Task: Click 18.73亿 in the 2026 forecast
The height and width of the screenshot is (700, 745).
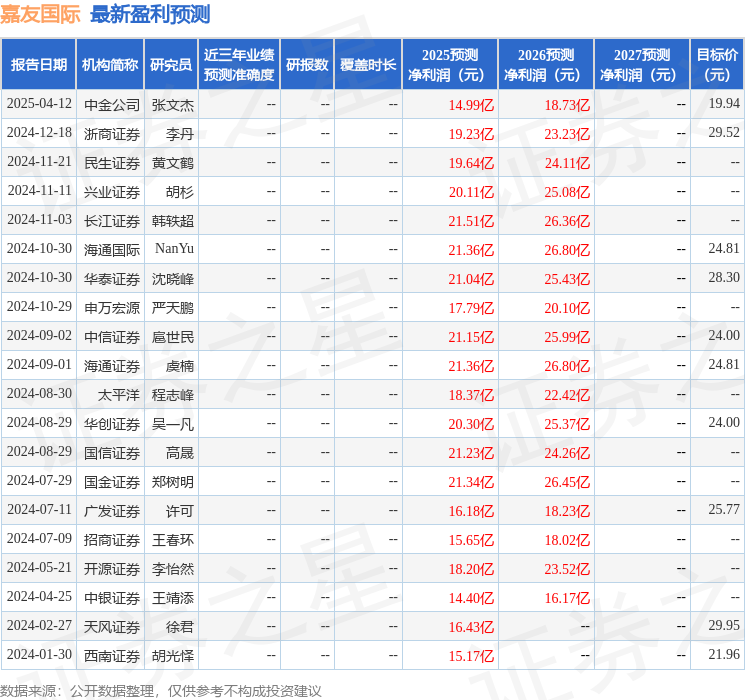Action: click(567, 105)
